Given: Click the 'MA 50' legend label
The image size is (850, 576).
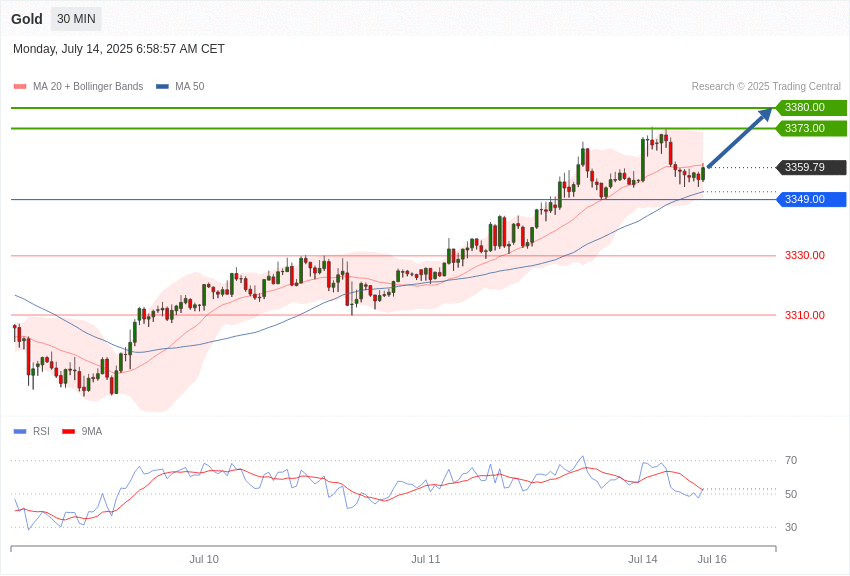Looking at the screenshot, I should pyautogui.click(x=190, y=86).
